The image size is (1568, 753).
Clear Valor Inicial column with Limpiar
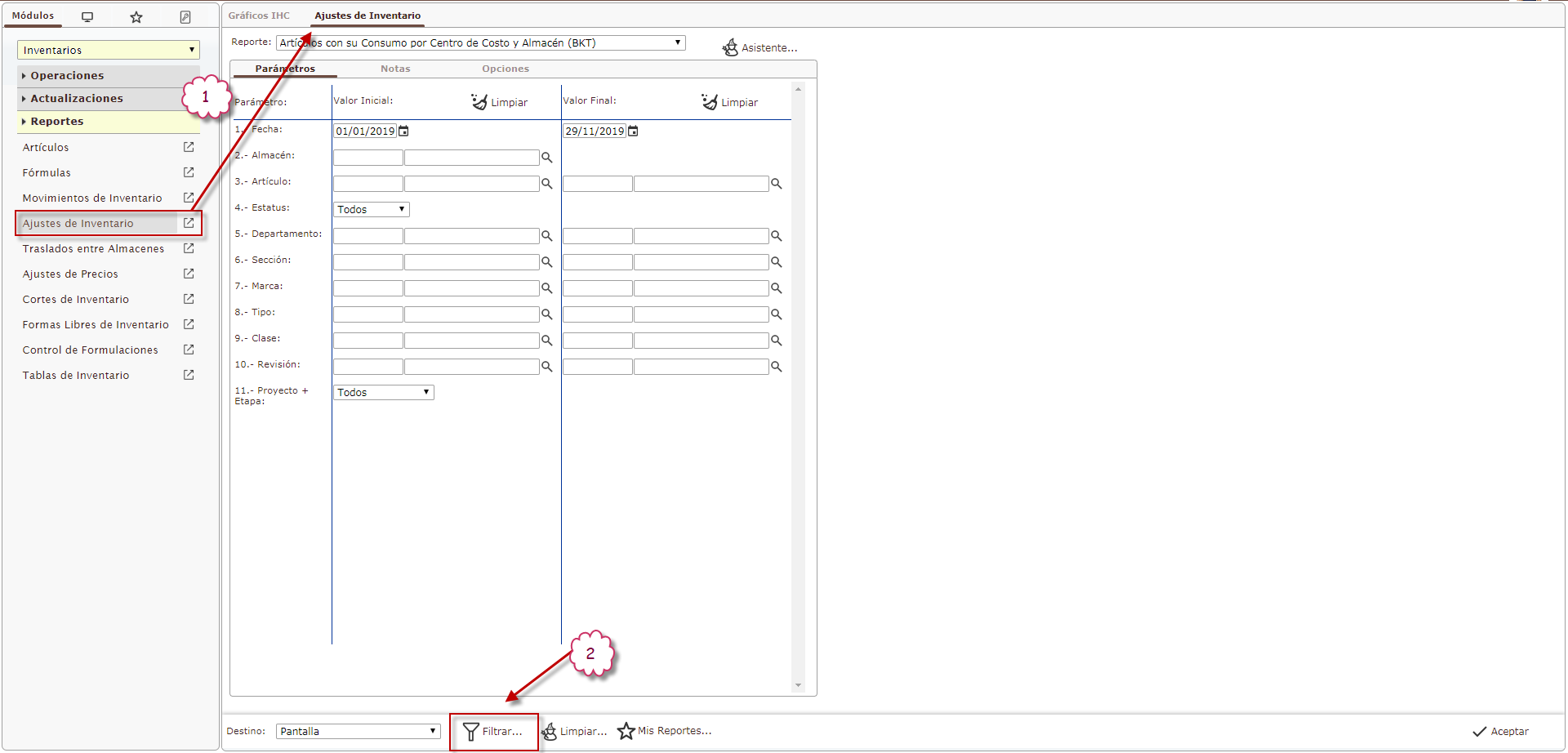click(500, 102)
